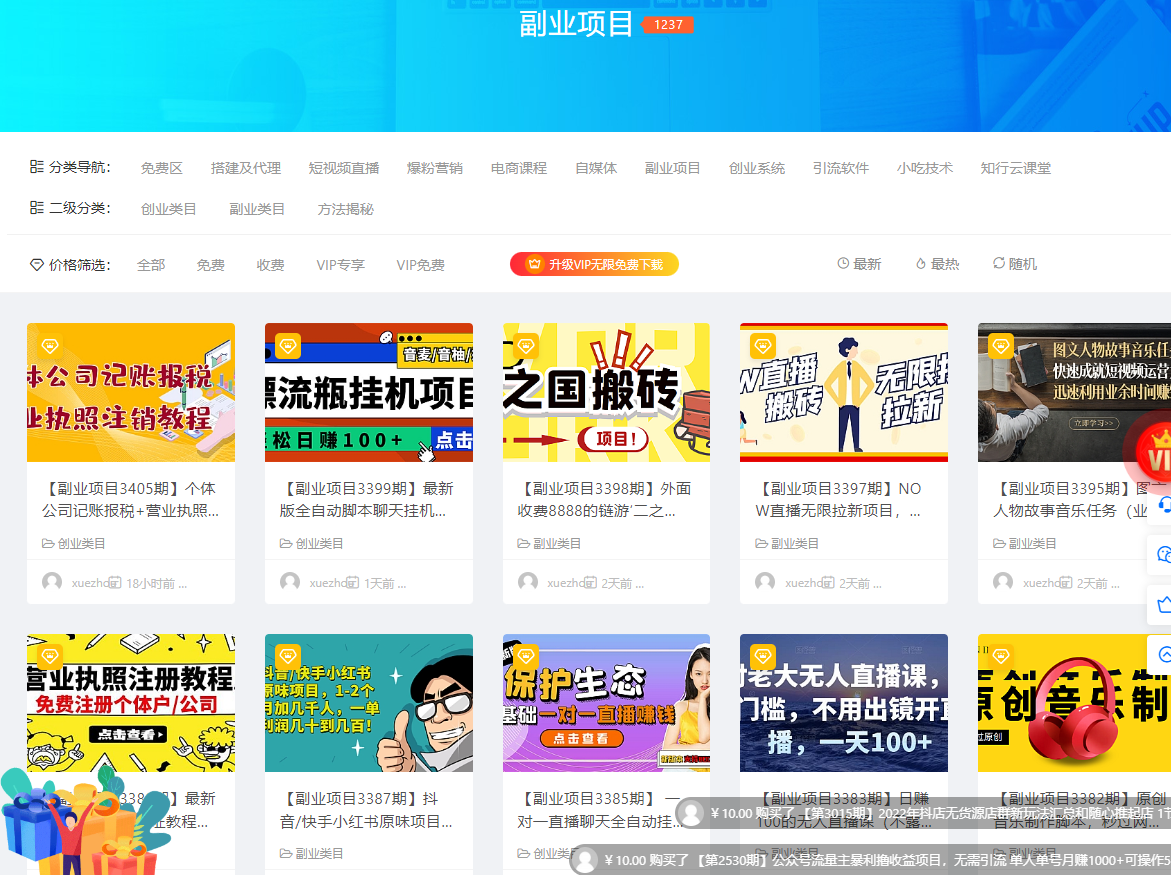
Task: Select the 免费 price filter
Action: 210,264
